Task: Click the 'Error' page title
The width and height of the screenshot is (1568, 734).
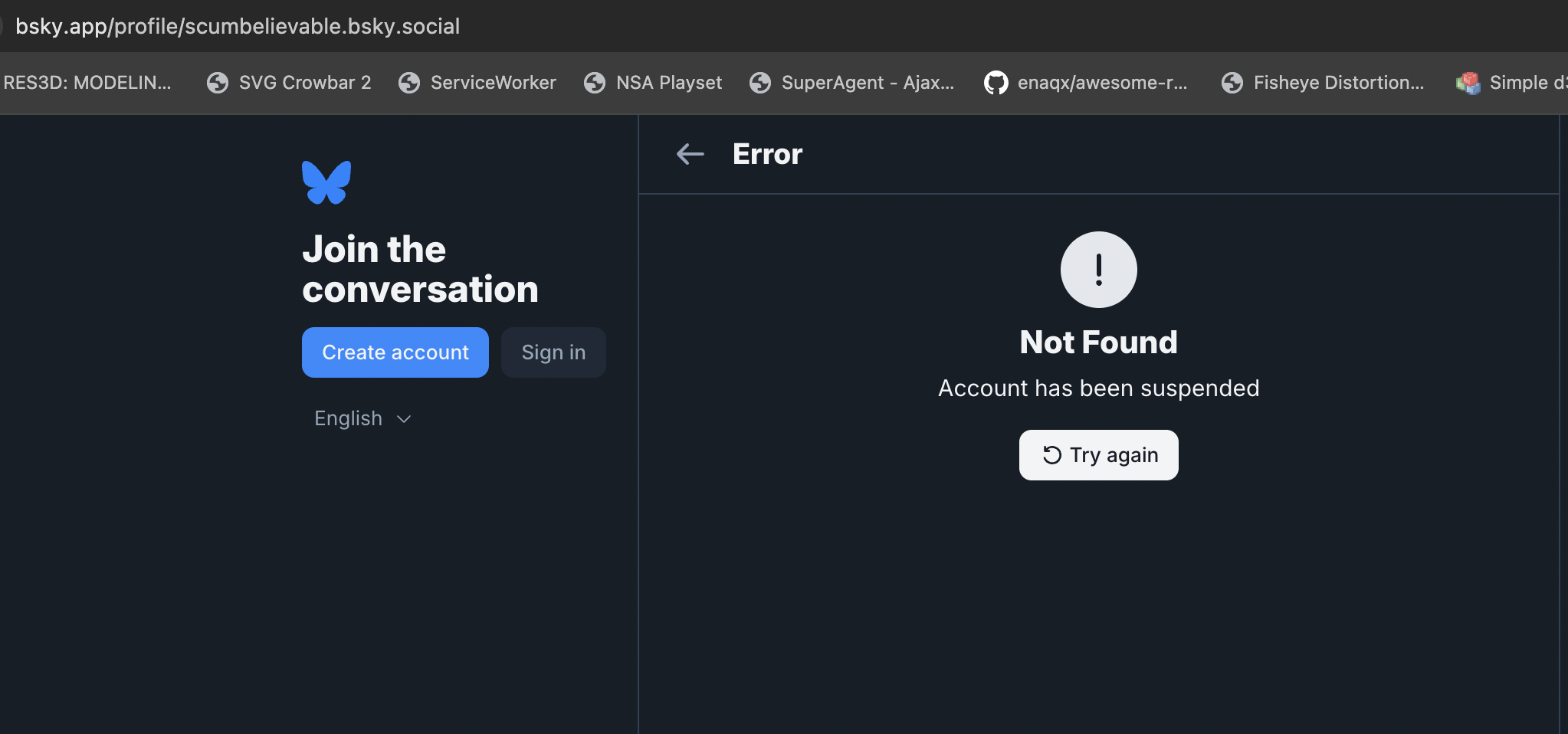Action: tap(767, 154)
